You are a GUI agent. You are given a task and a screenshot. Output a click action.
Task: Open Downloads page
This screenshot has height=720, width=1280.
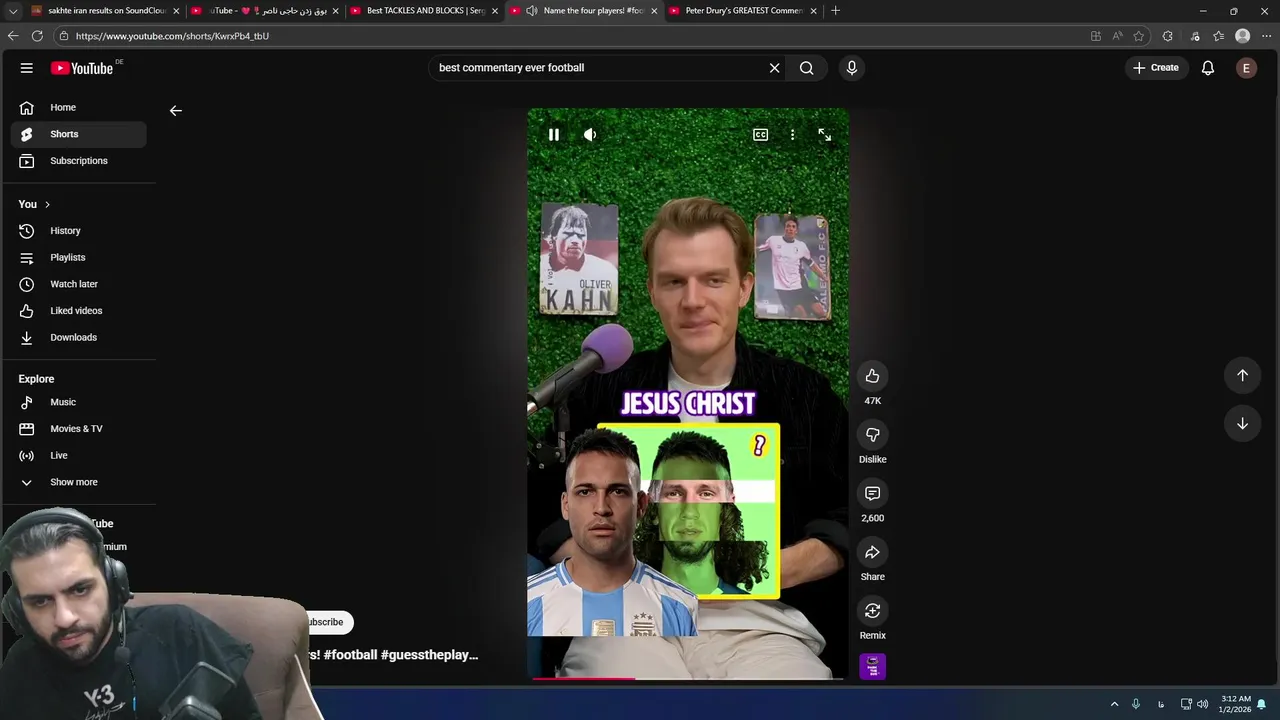78,337
